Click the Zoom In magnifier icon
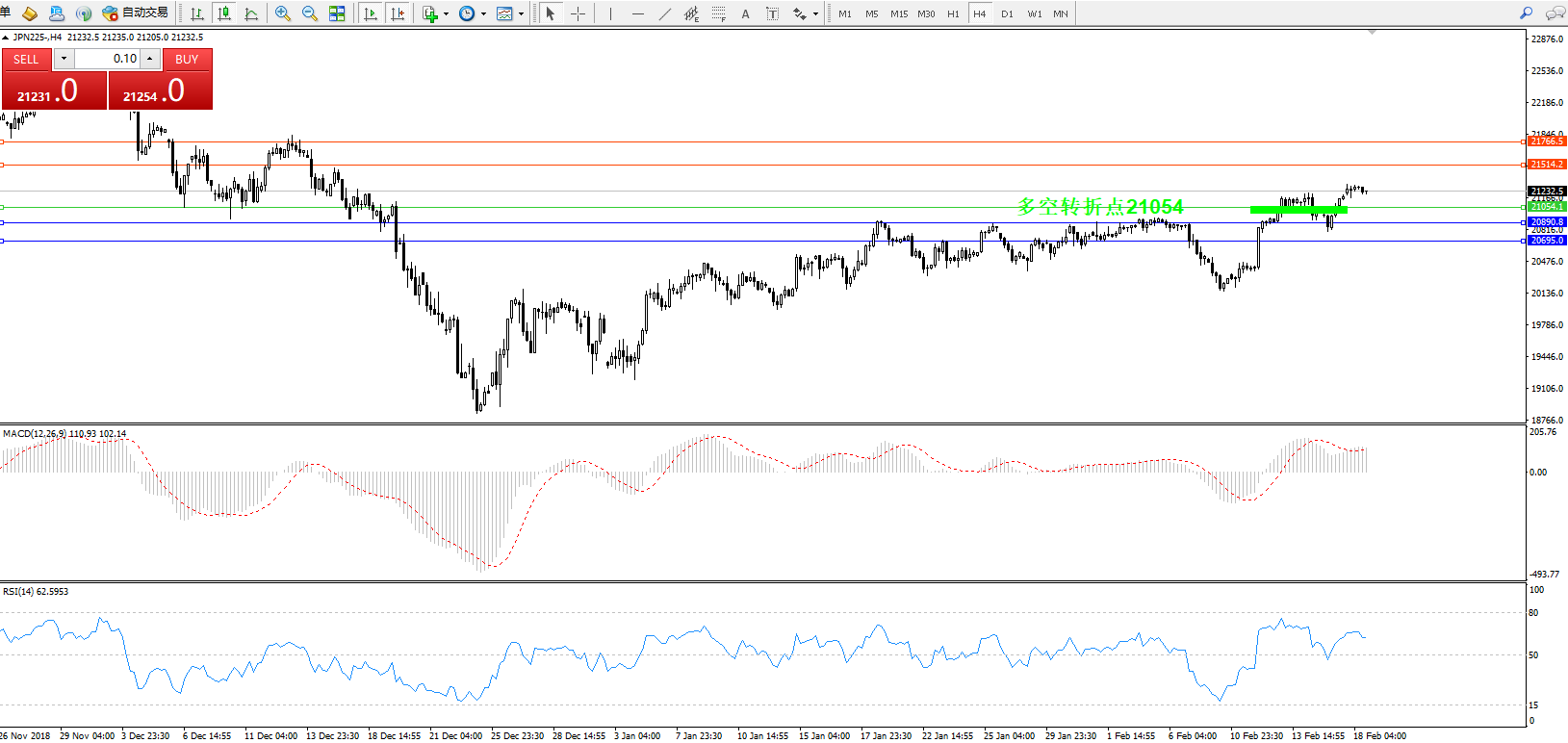The width and height of the screenshot is (1568, 743). click(x=282, y=13)
